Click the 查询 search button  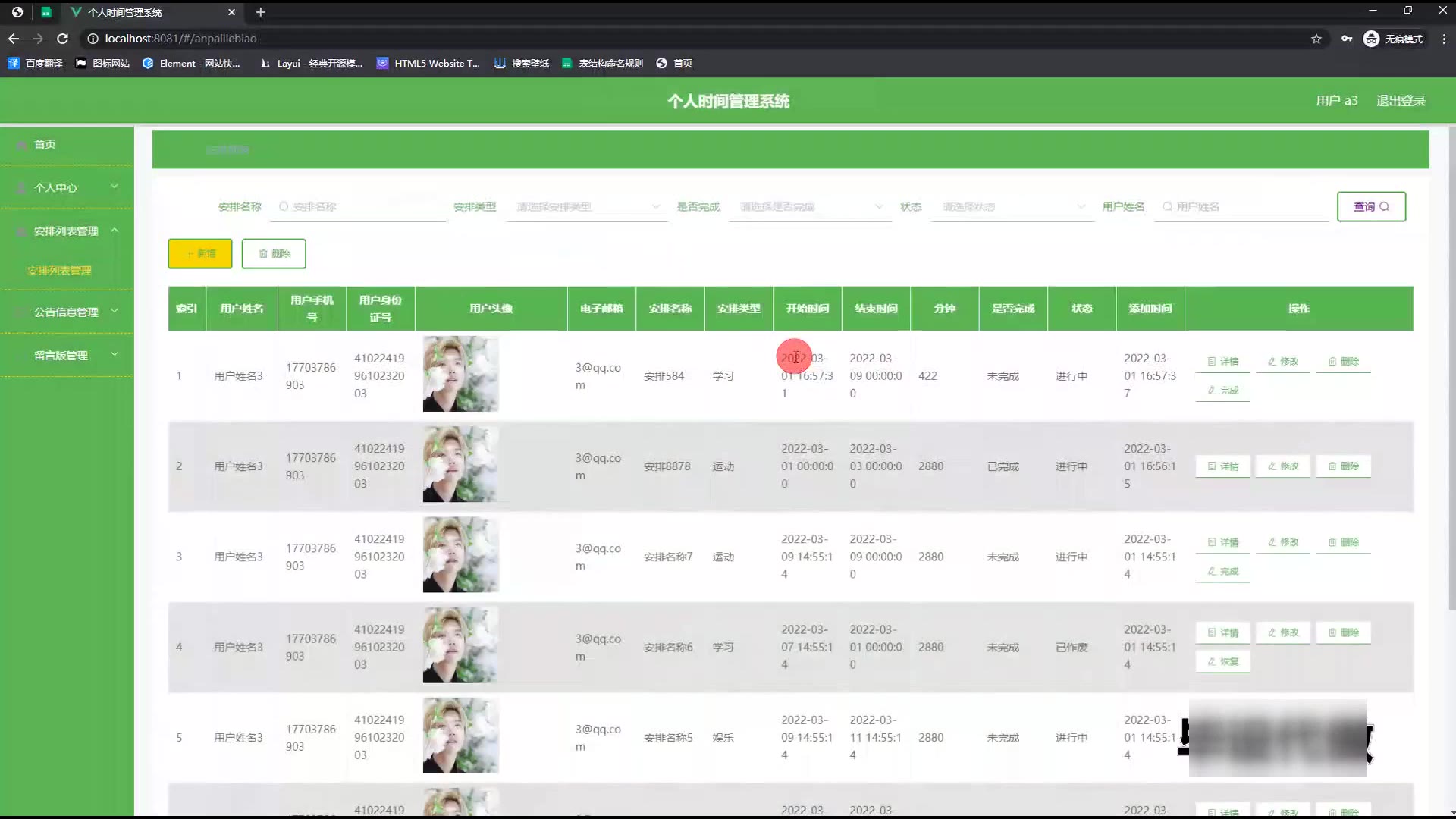click(x=1370, y=206)
